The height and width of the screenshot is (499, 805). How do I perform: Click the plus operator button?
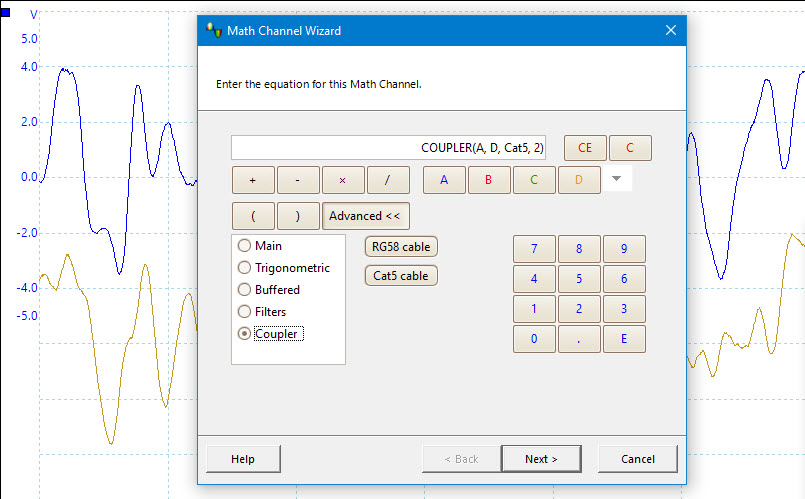pos(253,180)
